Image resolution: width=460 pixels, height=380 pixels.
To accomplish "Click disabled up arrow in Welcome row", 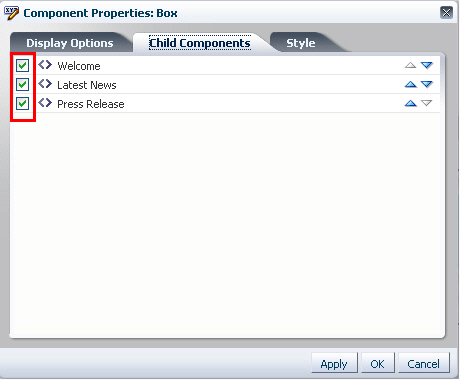I will [410, 65].
